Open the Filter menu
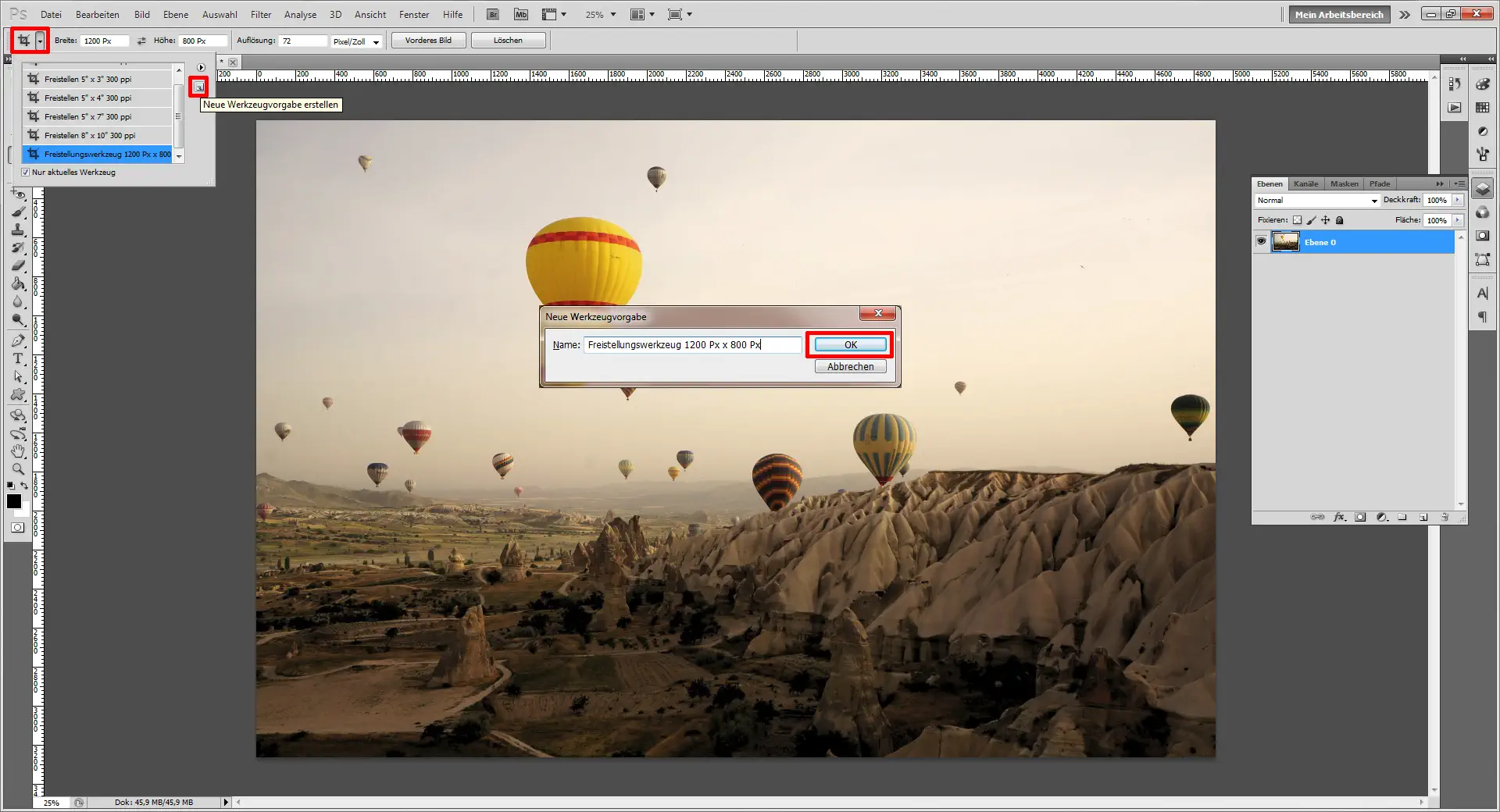 coord(261,14)
